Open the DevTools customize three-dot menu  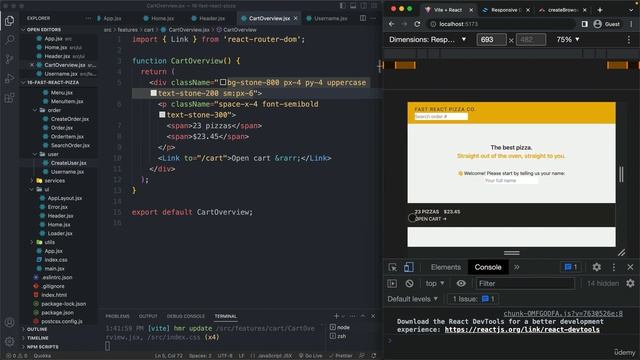coord(613,267)
